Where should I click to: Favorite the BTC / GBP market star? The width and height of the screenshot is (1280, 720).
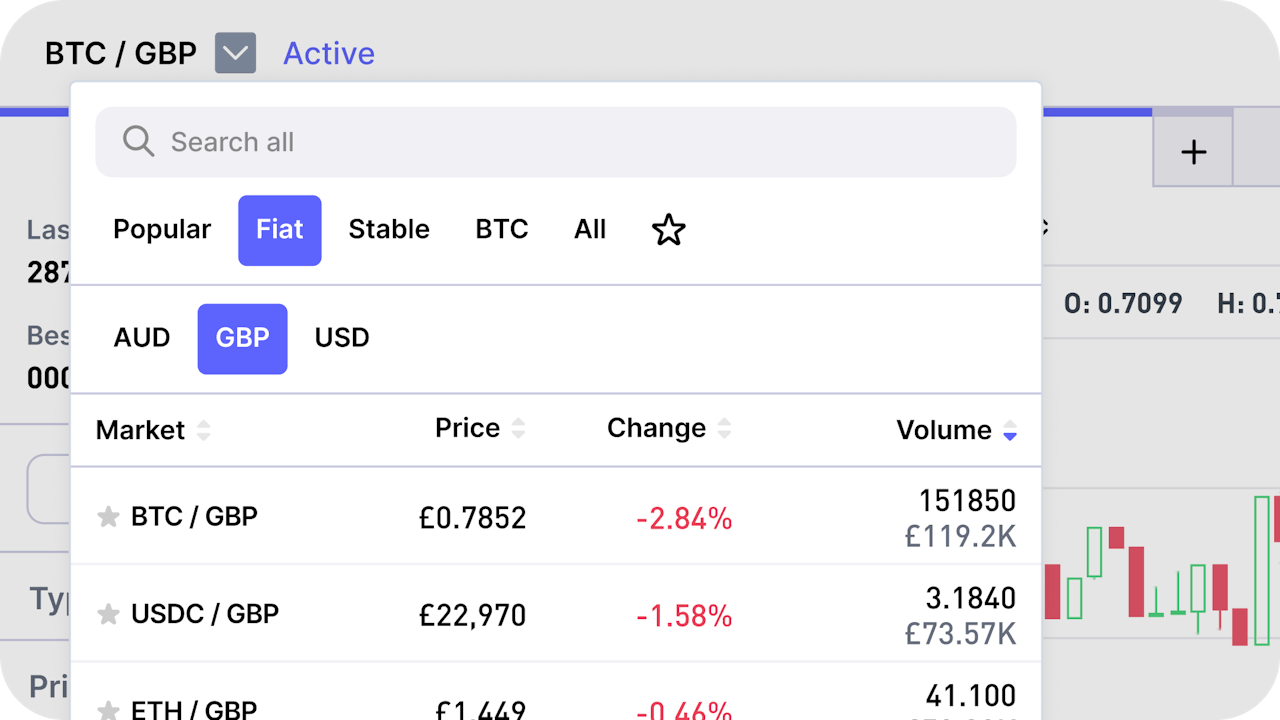click(x=107, y=517)
